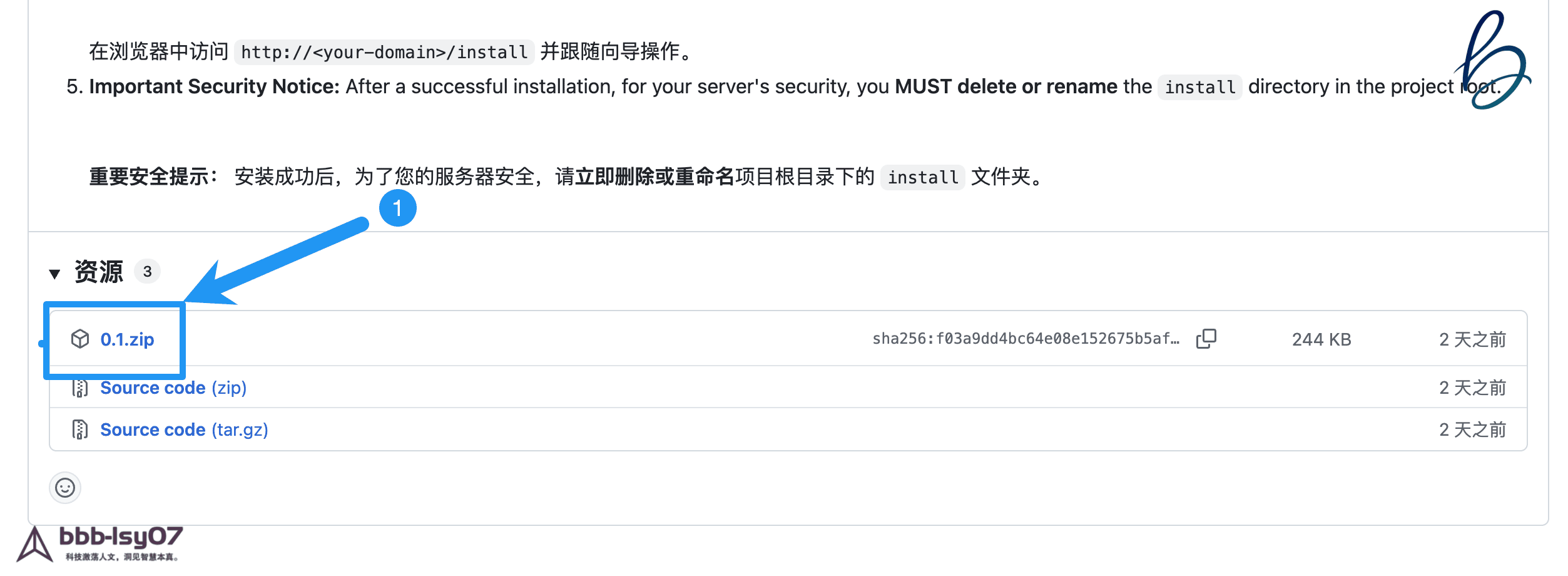1568x576 pixels.
Task: Open the smiley add-reaction button
Action: [x=65, y=488]
